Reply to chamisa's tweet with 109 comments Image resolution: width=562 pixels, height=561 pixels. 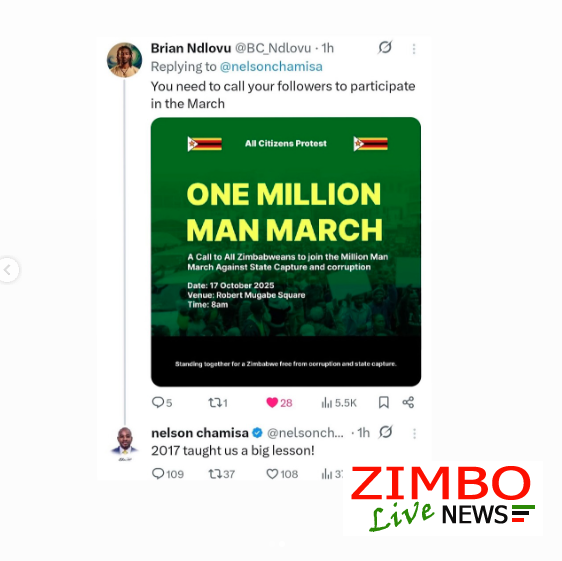(x=168, y=474)
